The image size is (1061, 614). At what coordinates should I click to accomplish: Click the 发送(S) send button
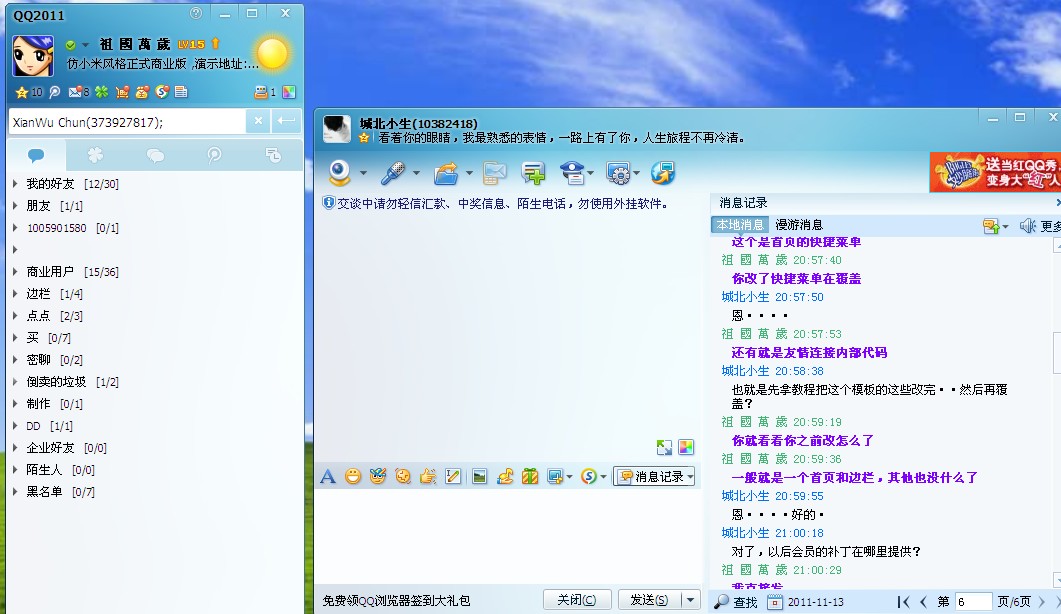click(649, 600)
